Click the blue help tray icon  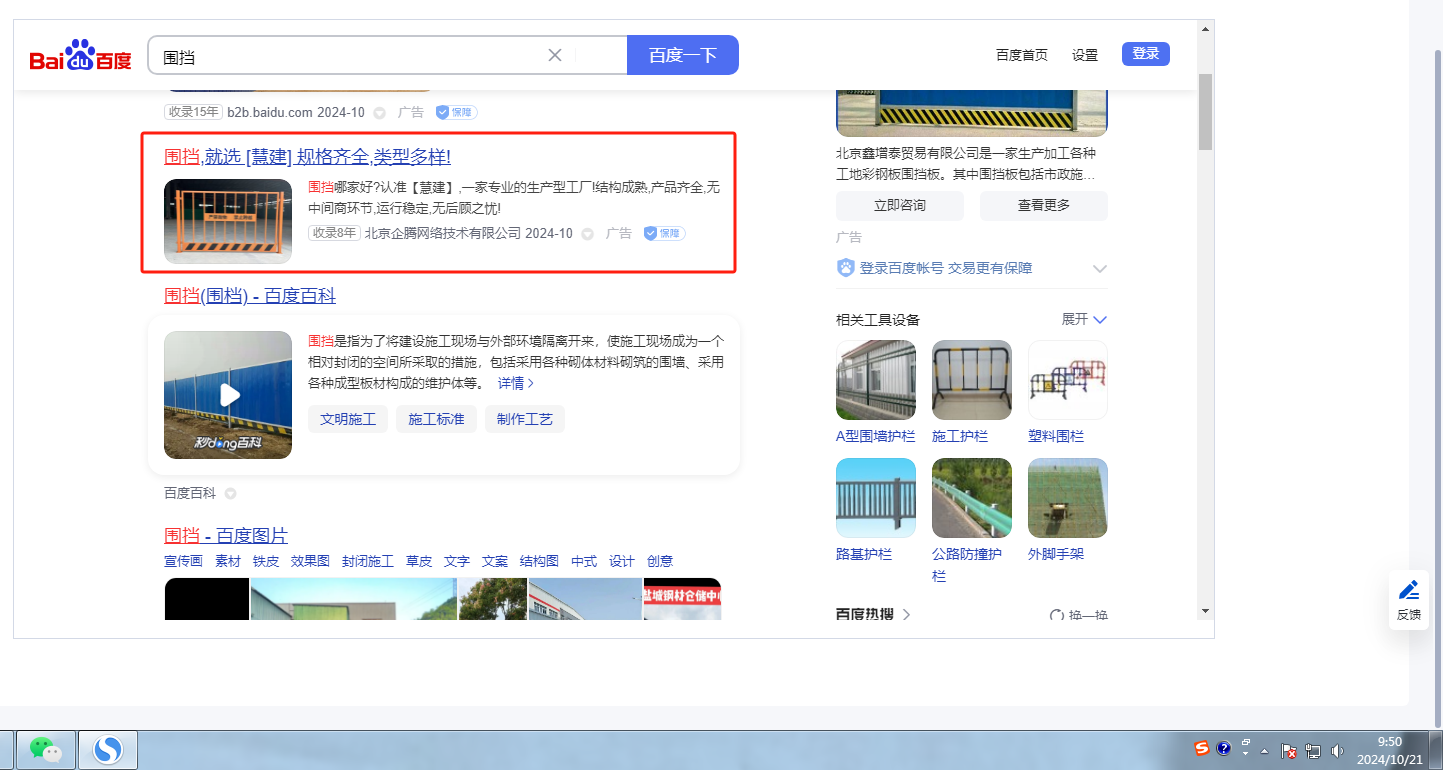(1223, 748)
